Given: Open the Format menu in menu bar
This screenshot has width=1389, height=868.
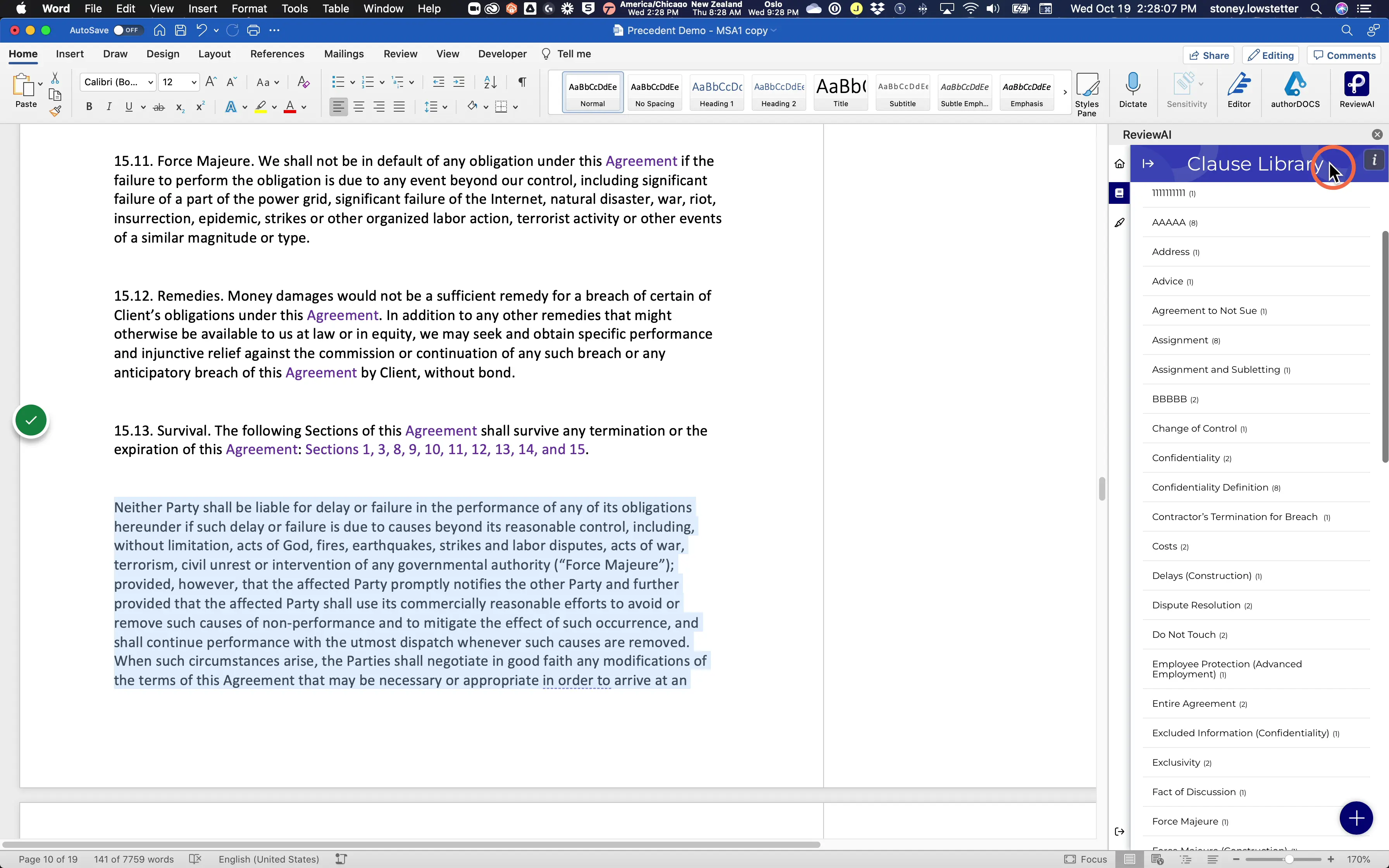Looking at the screenshot, I should (x=249, y=9).
